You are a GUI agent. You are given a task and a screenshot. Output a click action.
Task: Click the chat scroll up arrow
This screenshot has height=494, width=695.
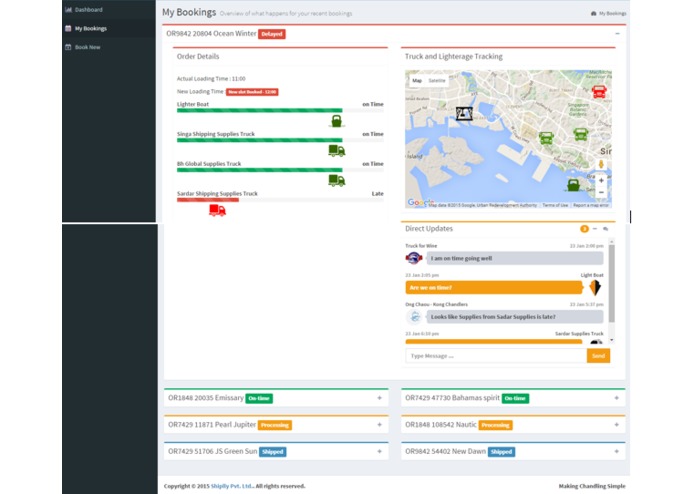(x=612, y=241)
